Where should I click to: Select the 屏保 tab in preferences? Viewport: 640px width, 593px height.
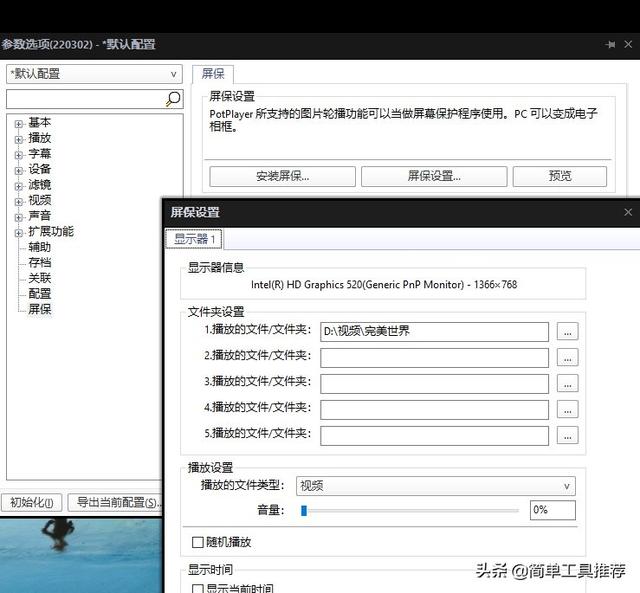(x=213, y=73)
